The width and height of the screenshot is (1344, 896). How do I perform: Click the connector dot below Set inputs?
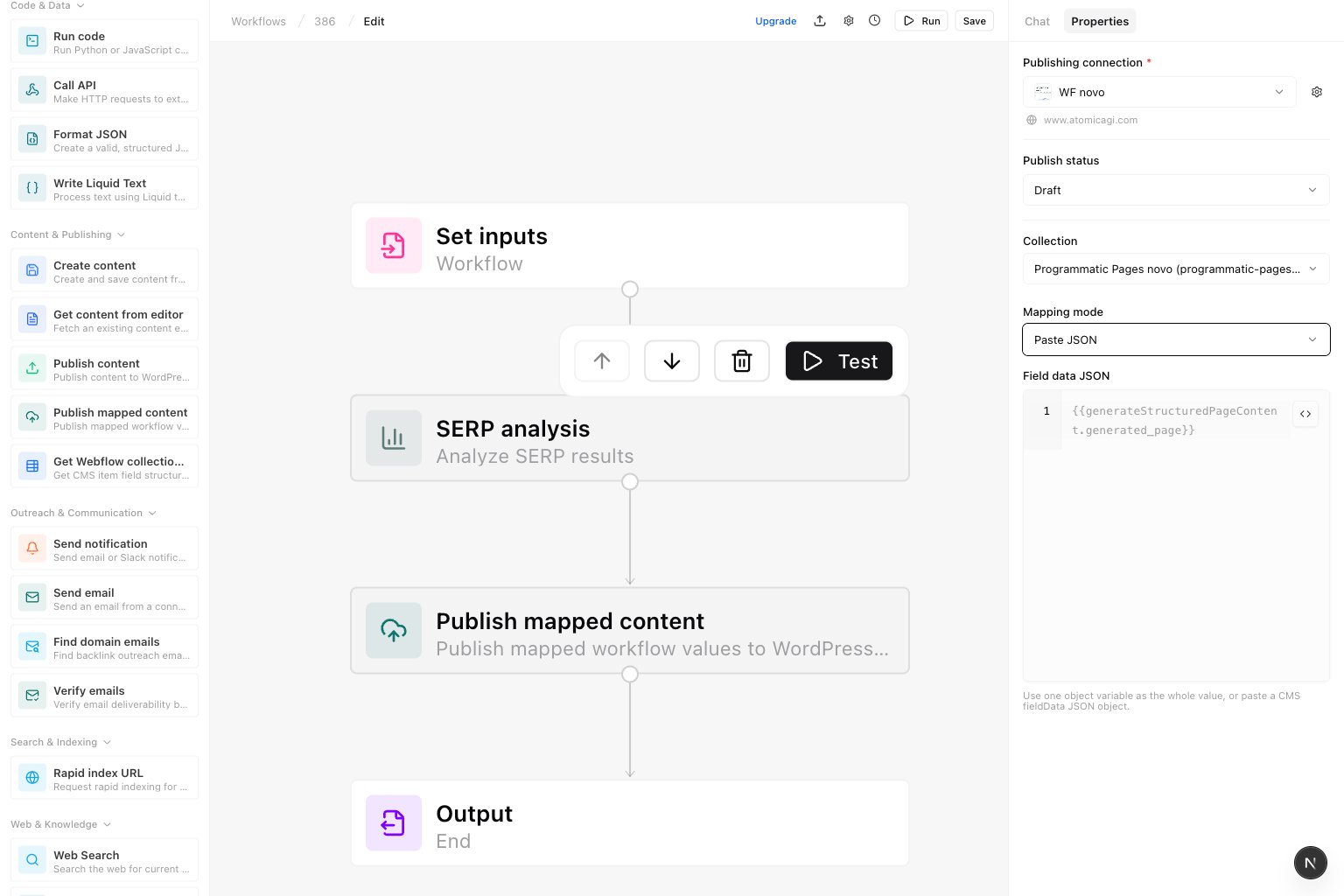click(x=630, y=289)
